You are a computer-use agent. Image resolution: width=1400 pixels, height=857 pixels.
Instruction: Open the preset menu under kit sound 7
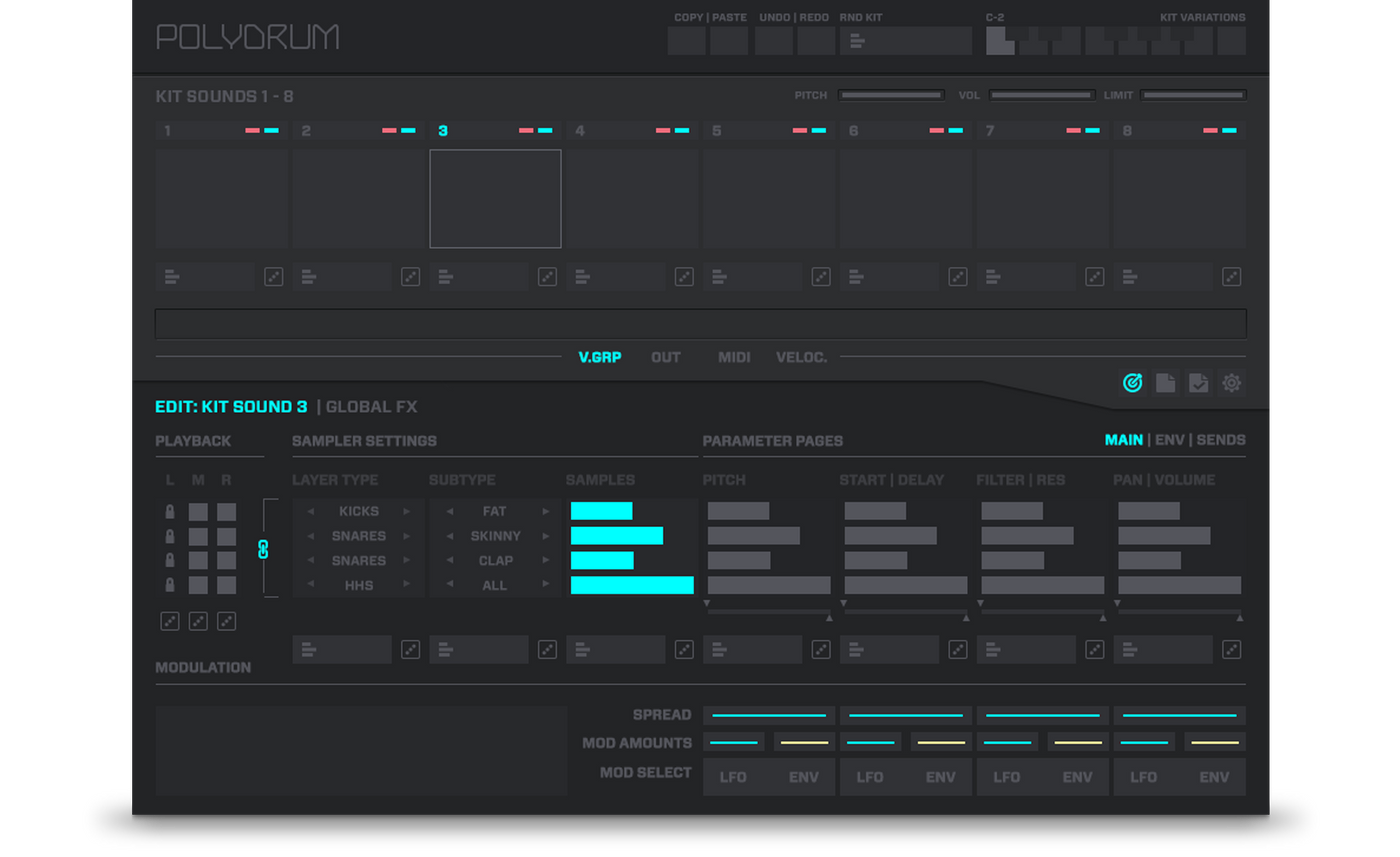[x=1027, y=277]
